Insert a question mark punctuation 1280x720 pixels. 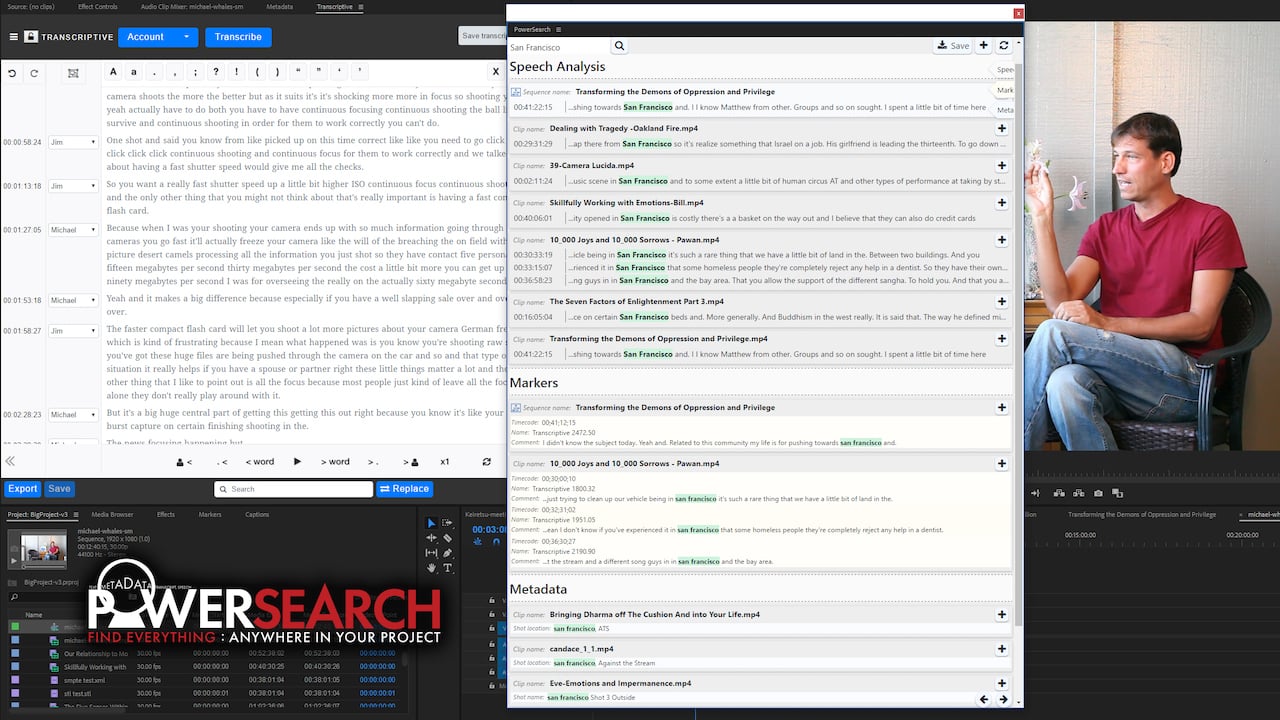tap(217, 72)
